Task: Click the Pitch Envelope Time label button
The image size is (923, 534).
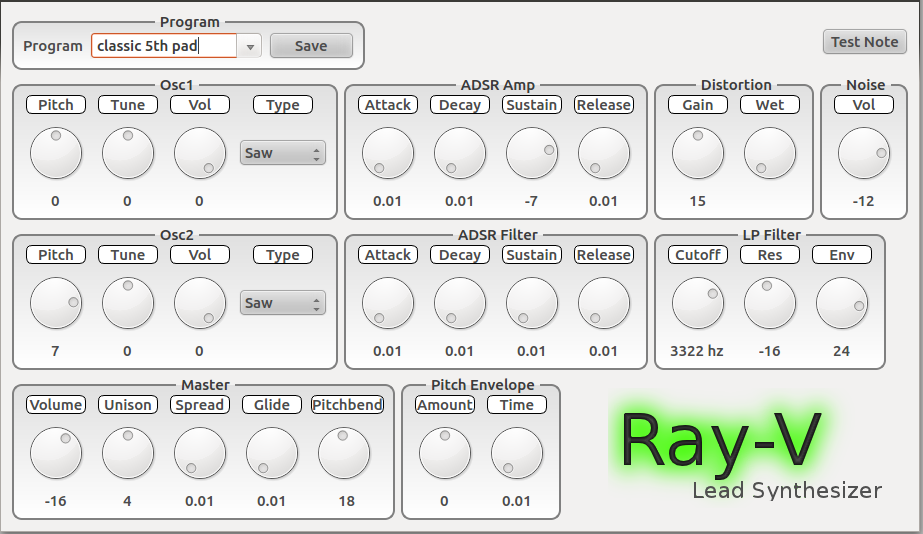Action: pyautogui.click(x=517, y=405)
